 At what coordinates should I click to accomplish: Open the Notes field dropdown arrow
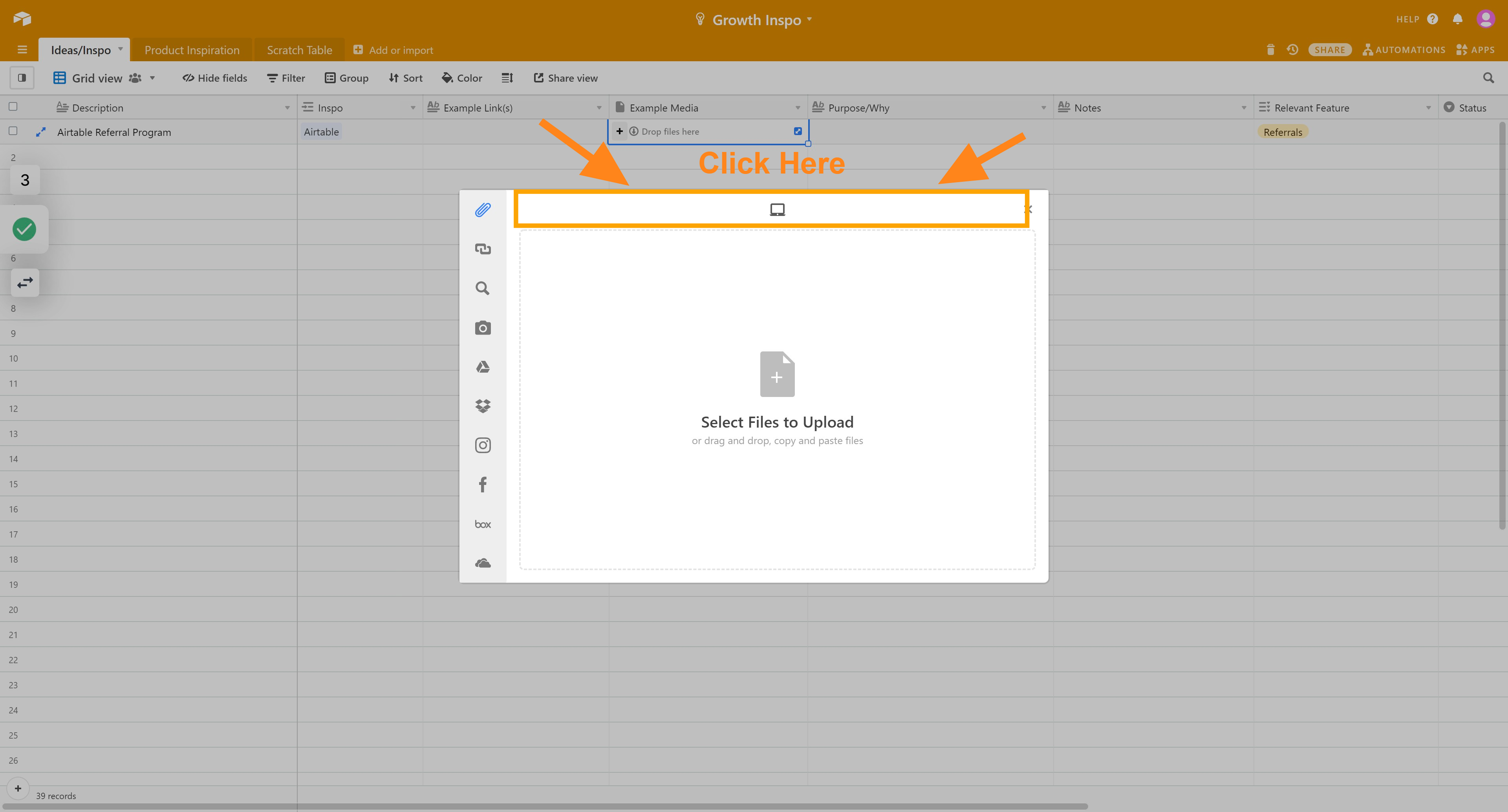click(1243, 108)
